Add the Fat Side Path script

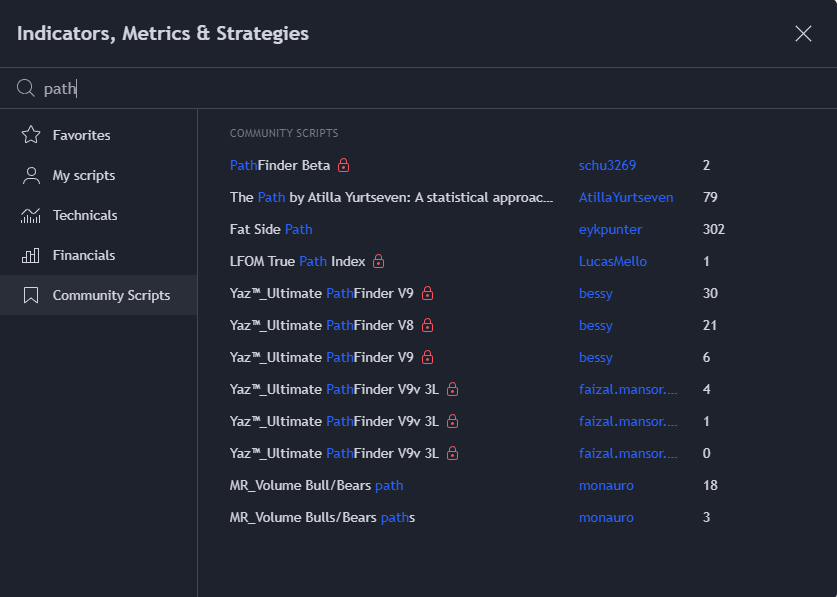[271, 229]
